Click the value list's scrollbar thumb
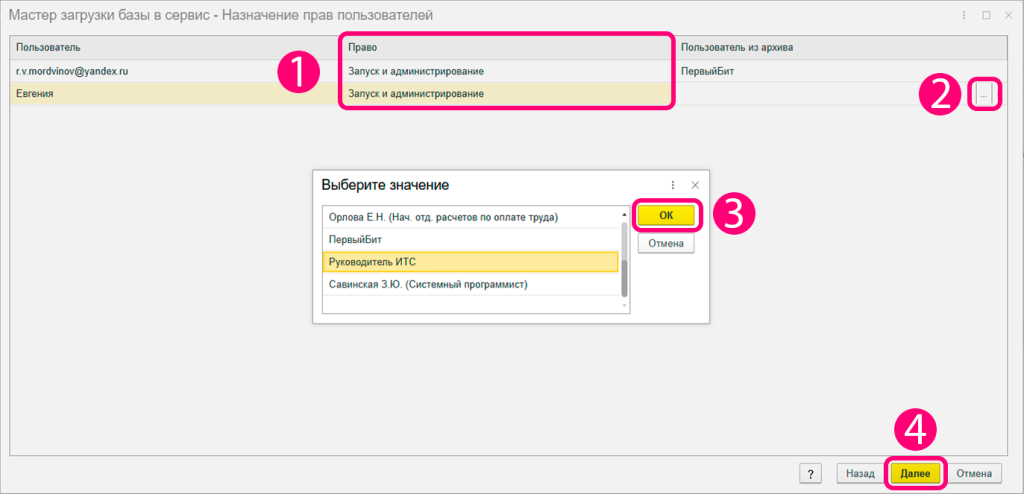Screen dimensions: 1024x494 tap(623, 278)
